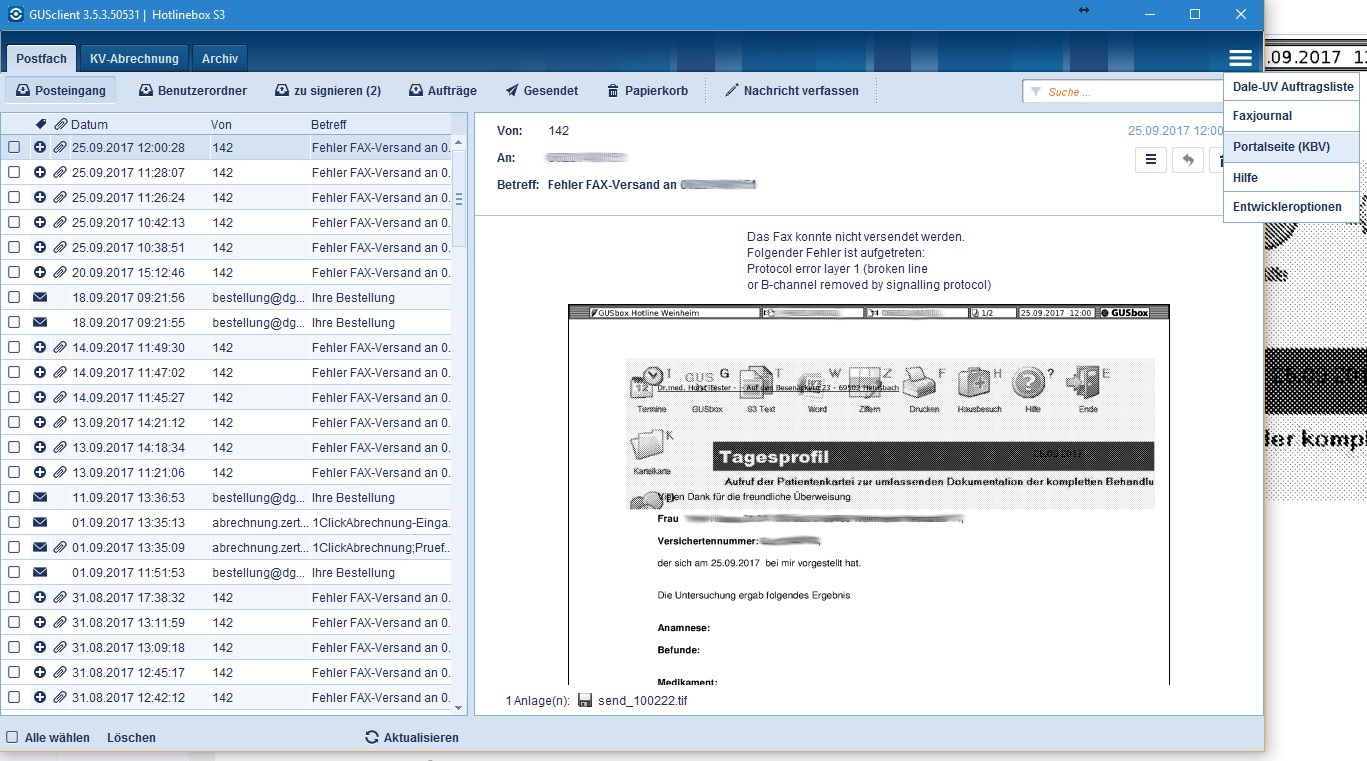Click the fax preview image thumbnail
Image resolution: width=1367 pixels, height=761 pixels.
[868, 494]
